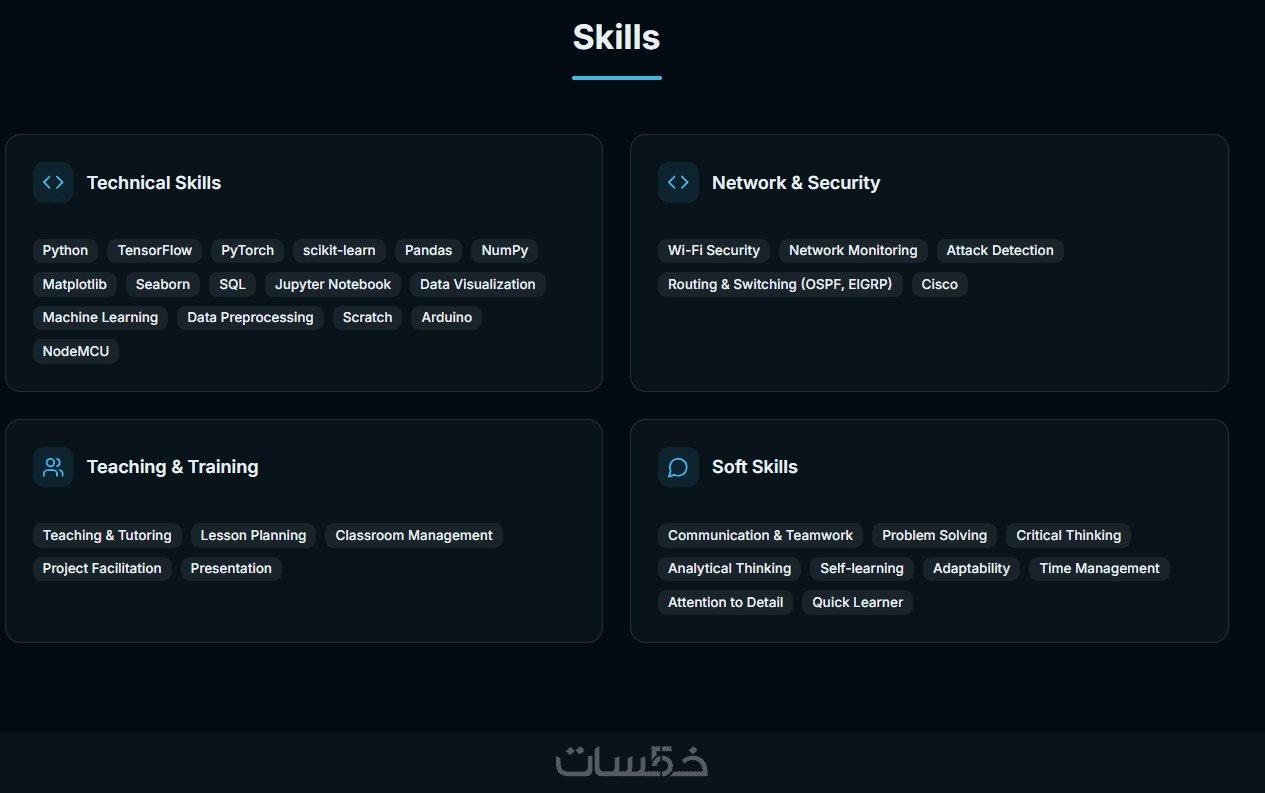Viewport: 1265px width, 793px height.
Task: Click the Problem Solving tag
Action: pyautogui.click(x=934, y=536)
